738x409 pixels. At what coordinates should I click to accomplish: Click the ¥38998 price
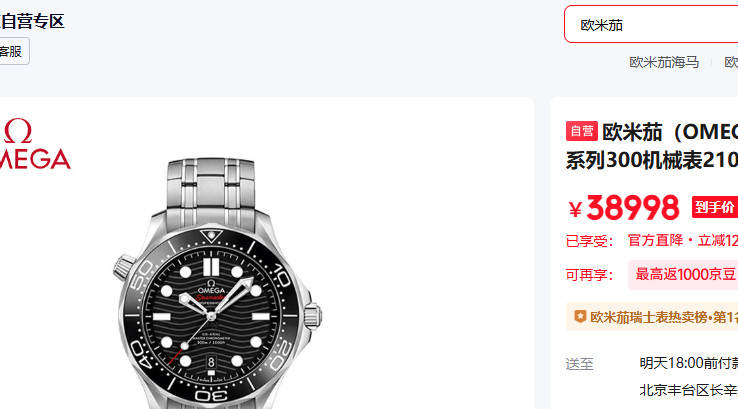tap(624, 208)
